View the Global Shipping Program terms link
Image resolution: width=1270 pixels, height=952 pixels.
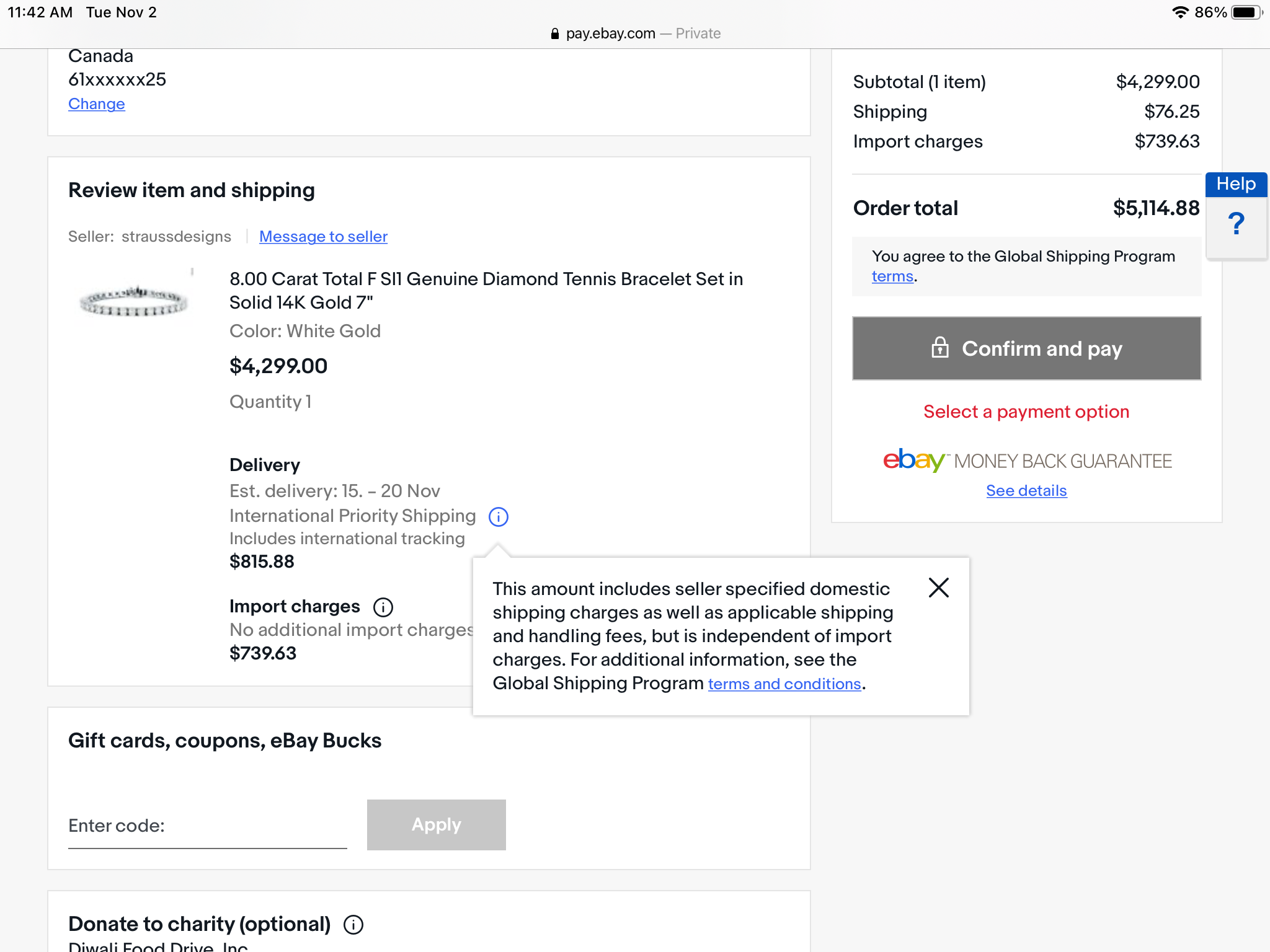[891, 276]
